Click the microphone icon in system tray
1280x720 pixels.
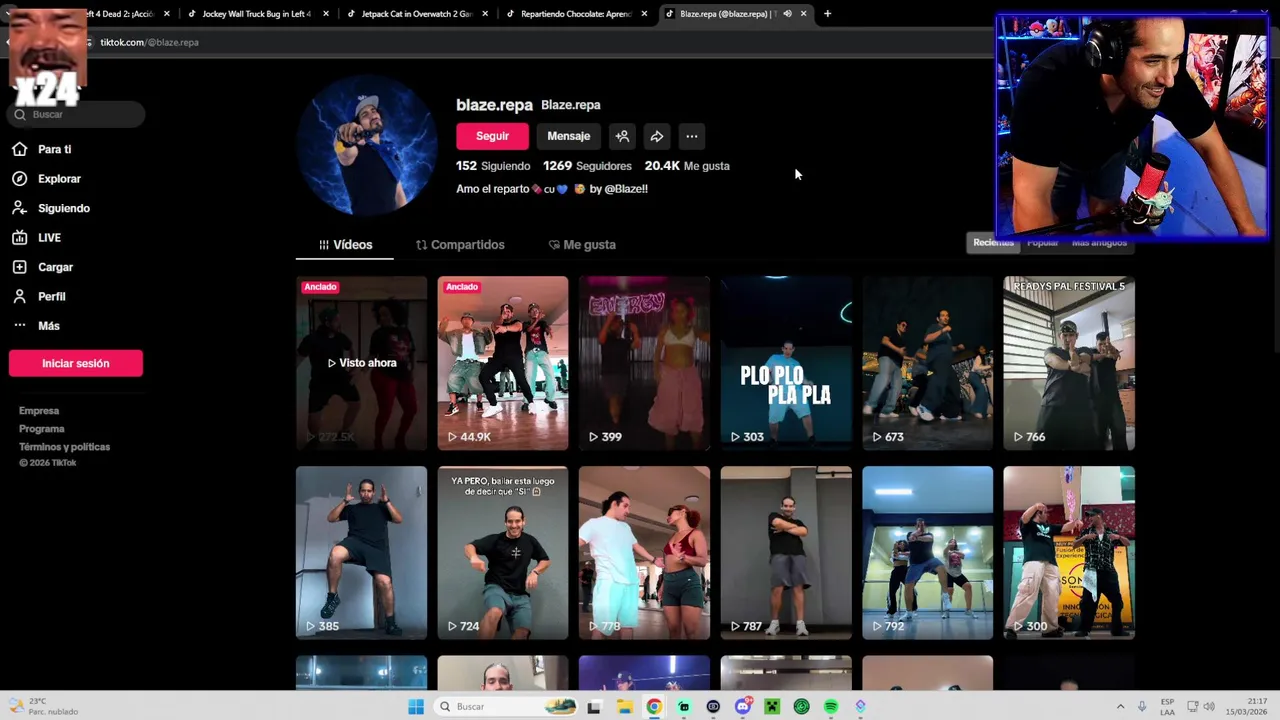(x=1142, y=707)
